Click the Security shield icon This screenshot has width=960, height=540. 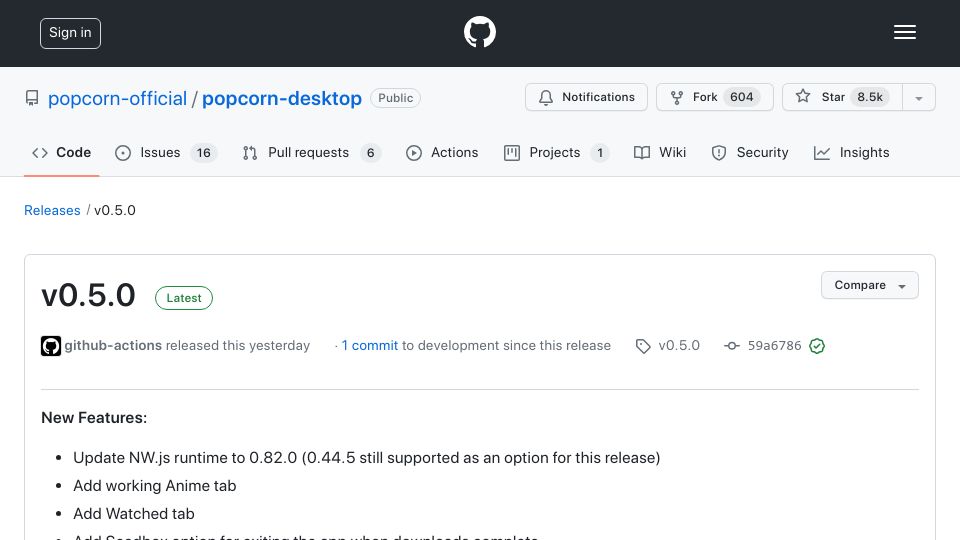[x=719, y=153]
